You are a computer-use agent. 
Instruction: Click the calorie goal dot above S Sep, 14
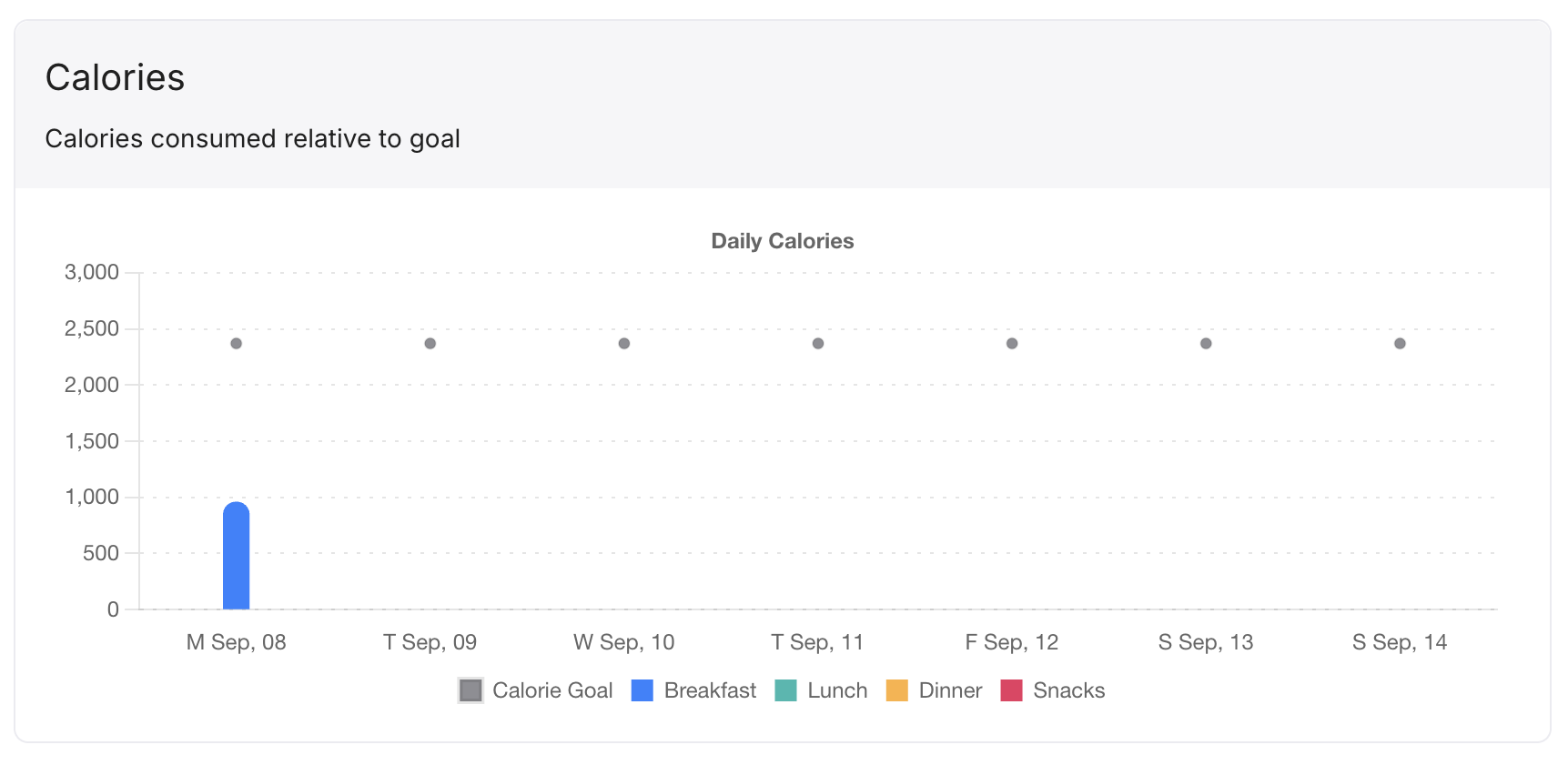click(1400, 344)
